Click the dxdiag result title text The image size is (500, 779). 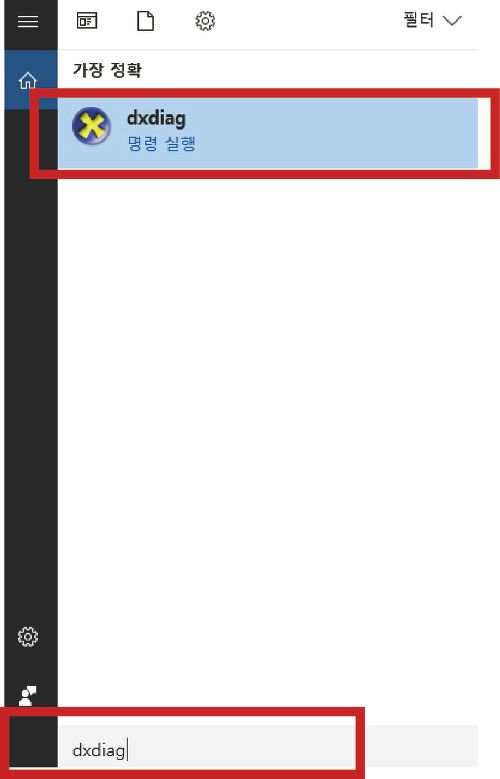point(156,118)
